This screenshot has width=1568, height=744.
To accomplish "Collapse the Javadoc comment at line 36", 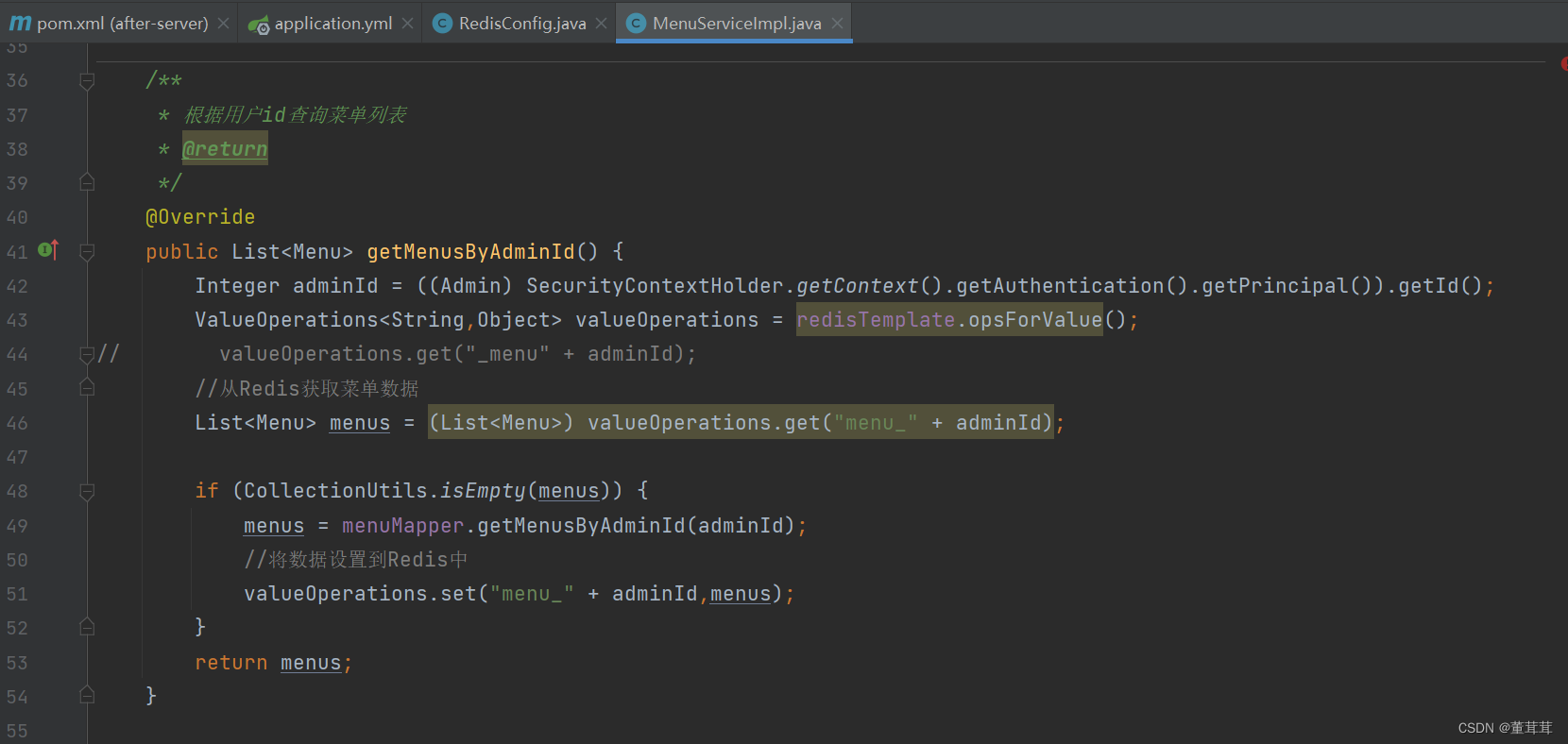I will point(87,81).
